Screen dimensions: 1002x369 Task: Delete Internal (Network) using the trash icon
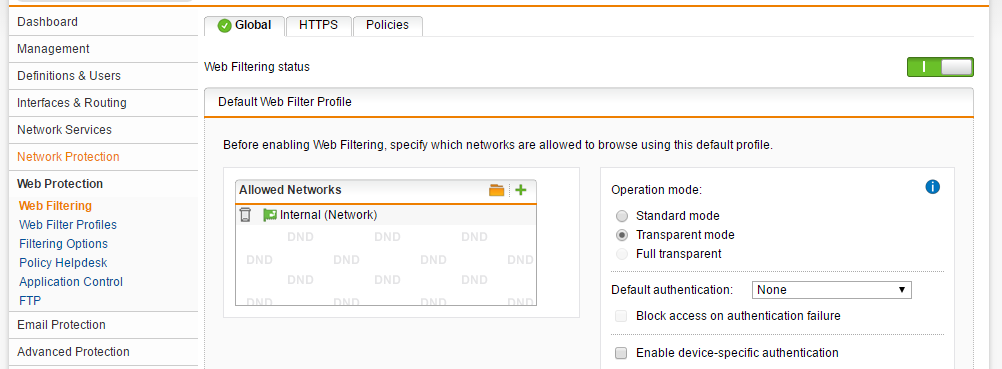245,215
